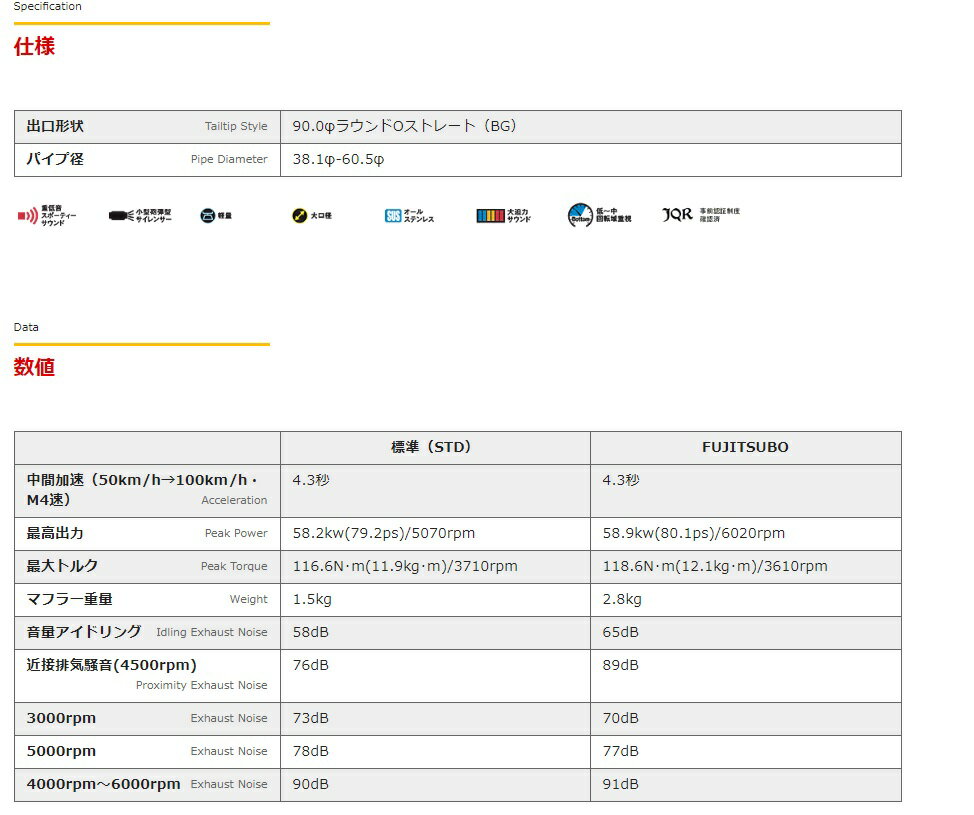
Task: Click the tailtip value 90.0φラウンドOストレート
Action: click(404, 127)
